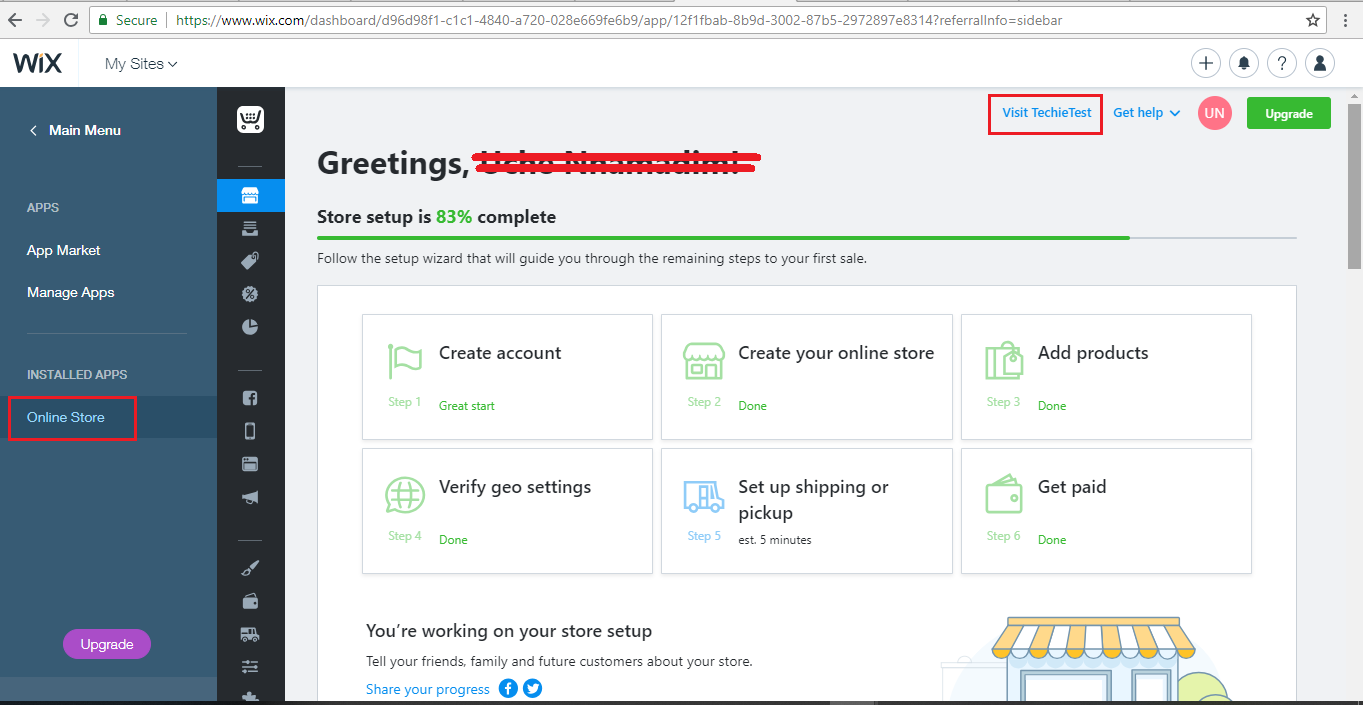Image resolution: width=1363 pixels, height=705 pixels.
Task: Open the delivery truck shipping icon in sidebar
Action: pyautogui.click(x=250, y=634)
